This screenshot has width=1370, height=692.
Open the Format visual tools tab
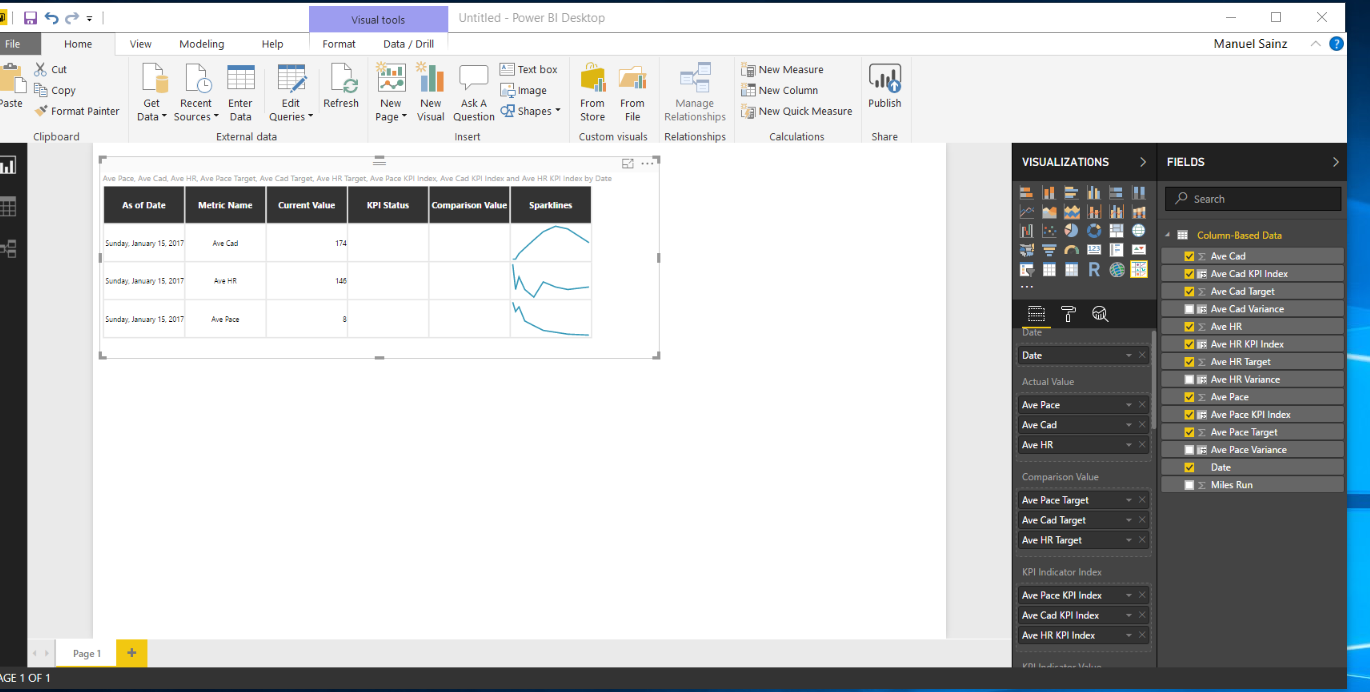339,44
